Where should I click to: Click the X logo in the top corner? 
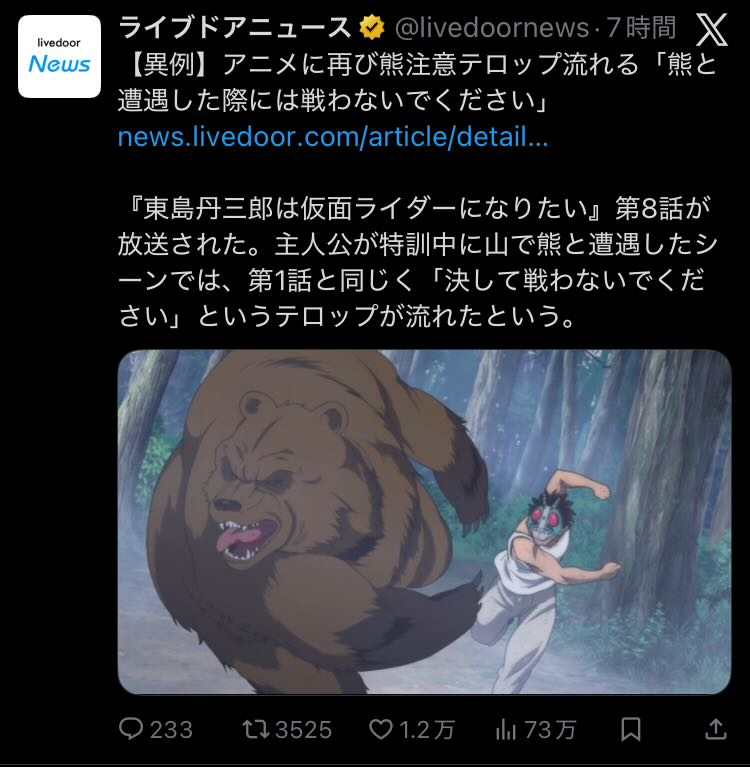pyautogui.click(x=712, y=29)
